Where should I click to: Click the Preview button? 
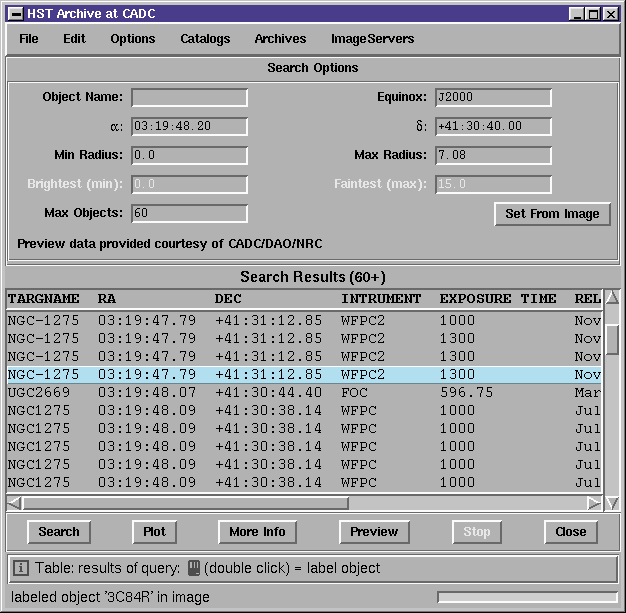(374, 532)
